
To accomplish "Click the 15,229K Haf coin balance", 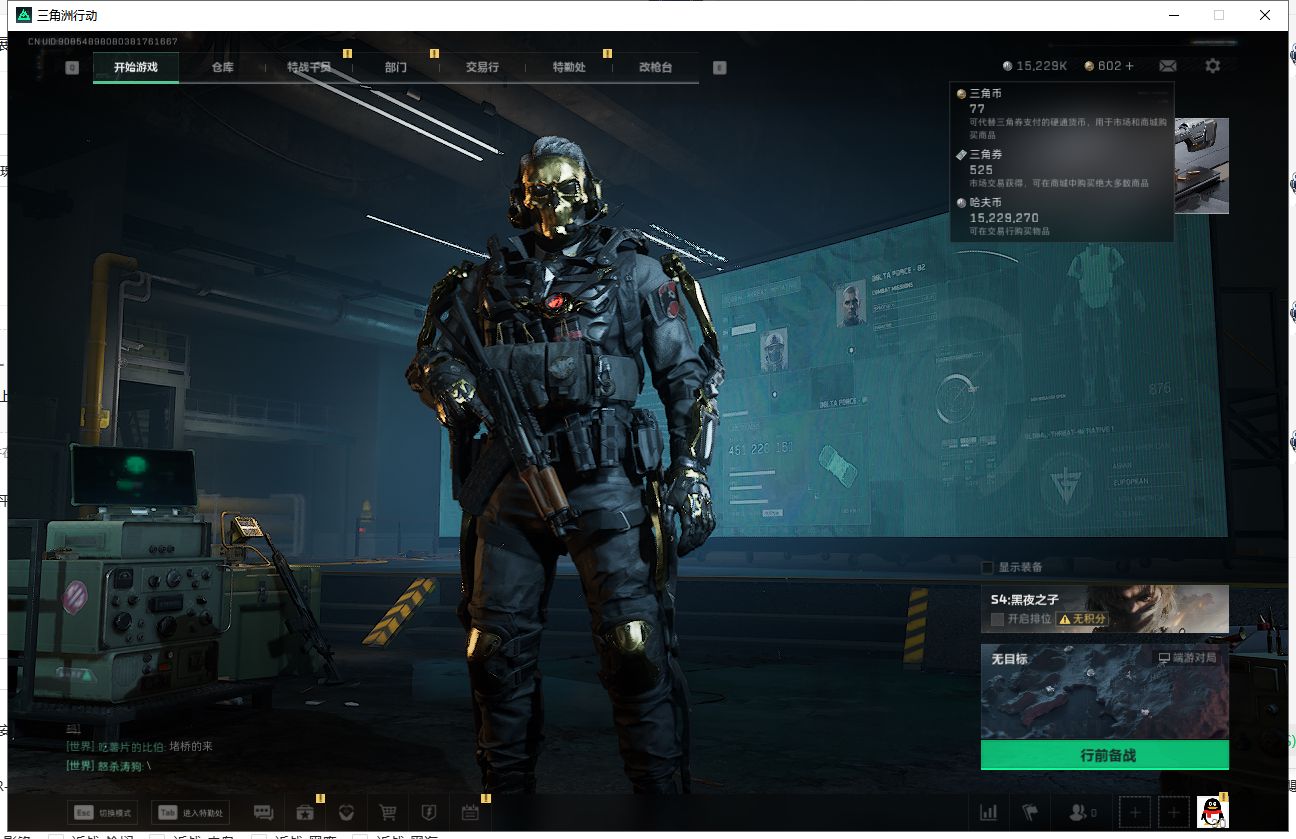I will point(1035,66).
